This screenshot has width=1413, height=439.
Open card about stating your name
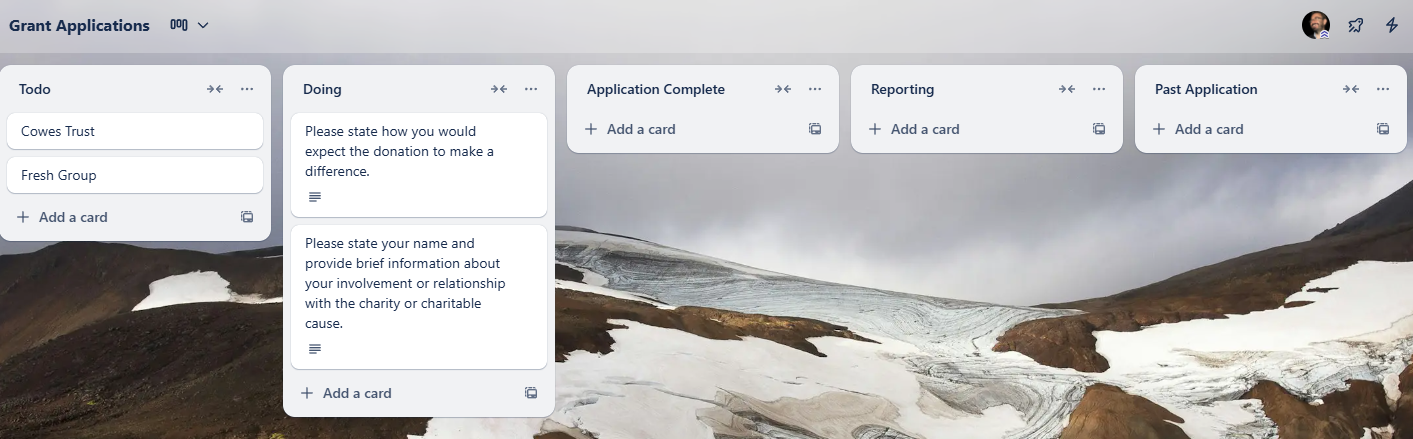coord(419,297)
